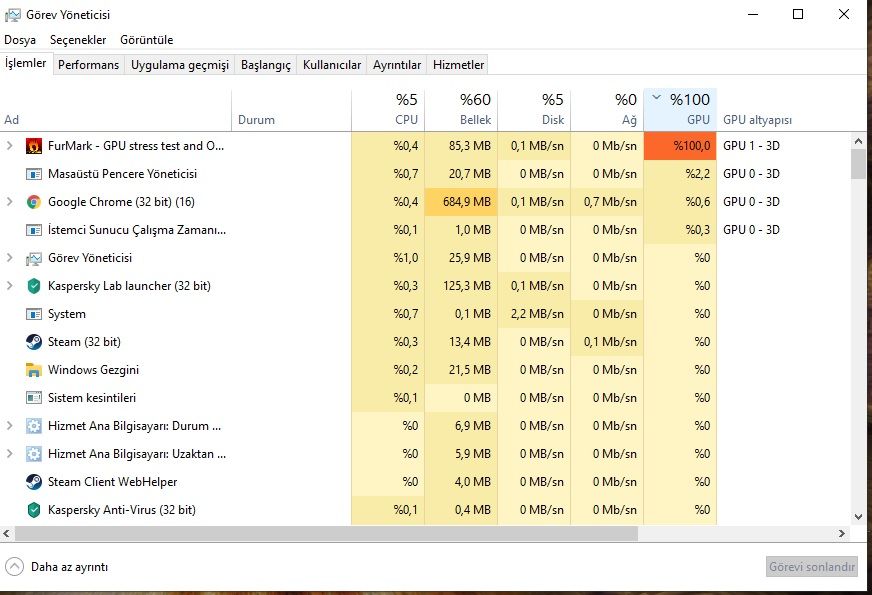Open the Seçenekler menu
Viewport: 872px width, 595px height.
tap(78, 40)
